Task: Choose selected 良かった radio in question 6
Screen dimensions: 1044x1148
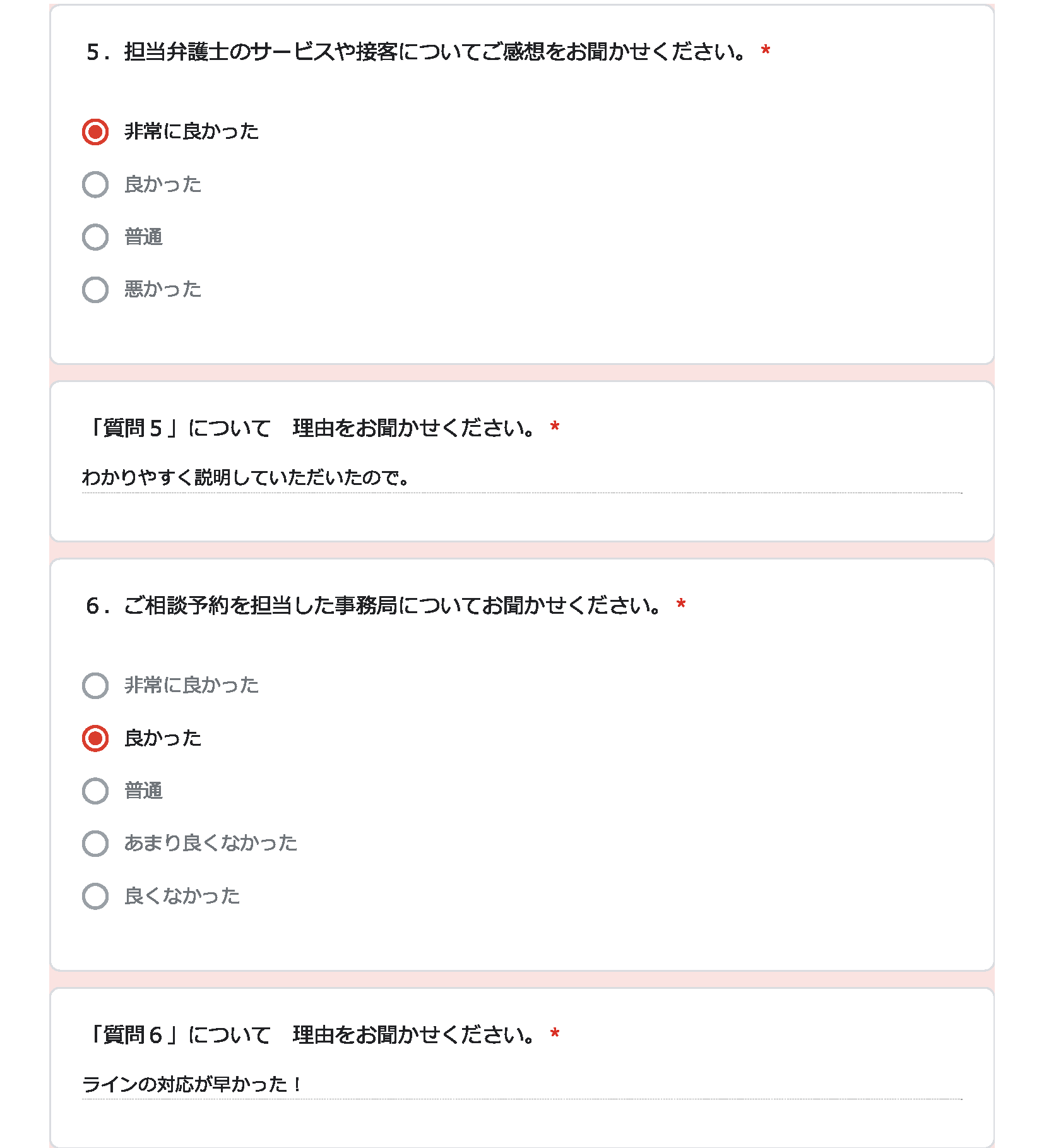Action: tap(95, 738)
